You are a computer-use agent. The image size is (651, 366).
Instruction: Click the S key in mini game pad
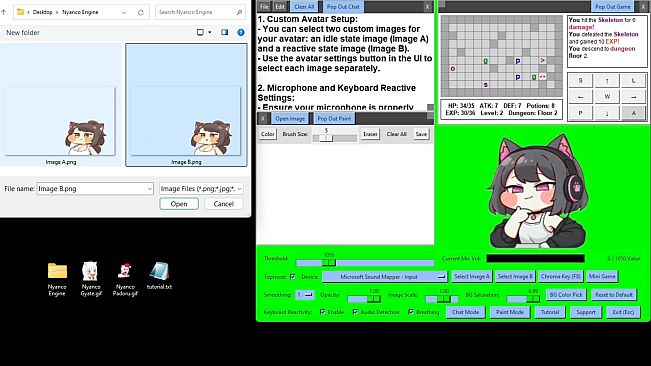click(x=580, y=81)
